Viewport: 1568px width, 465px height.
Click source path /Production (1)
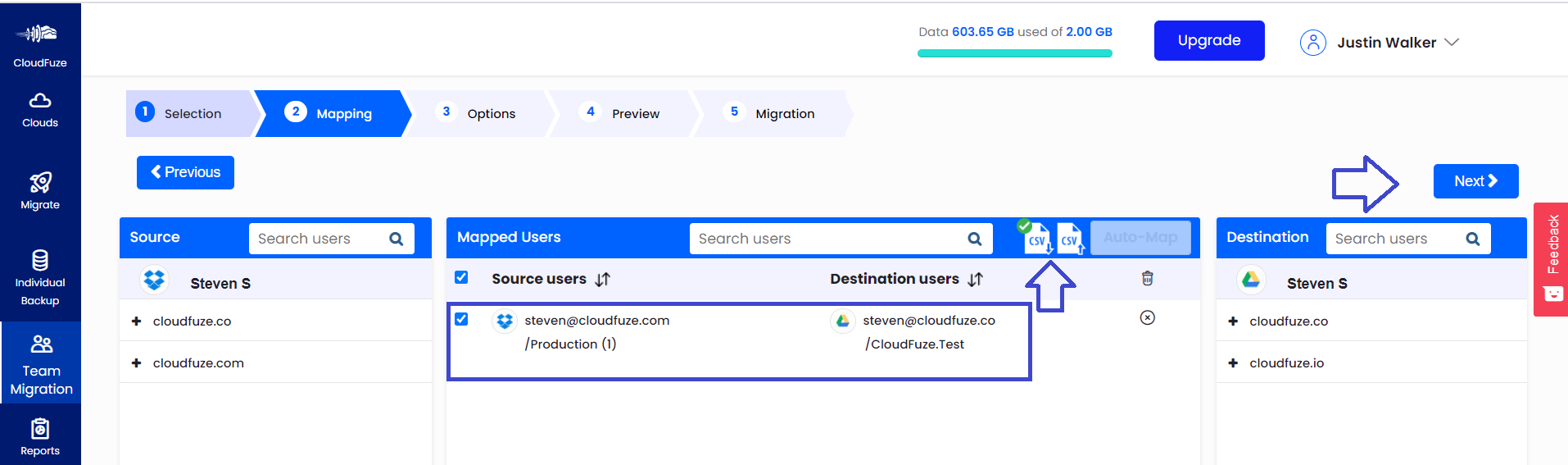570,344
